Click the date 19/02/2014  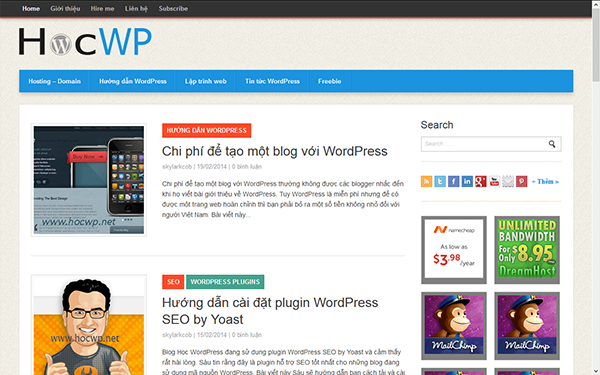tap(212, 166)
